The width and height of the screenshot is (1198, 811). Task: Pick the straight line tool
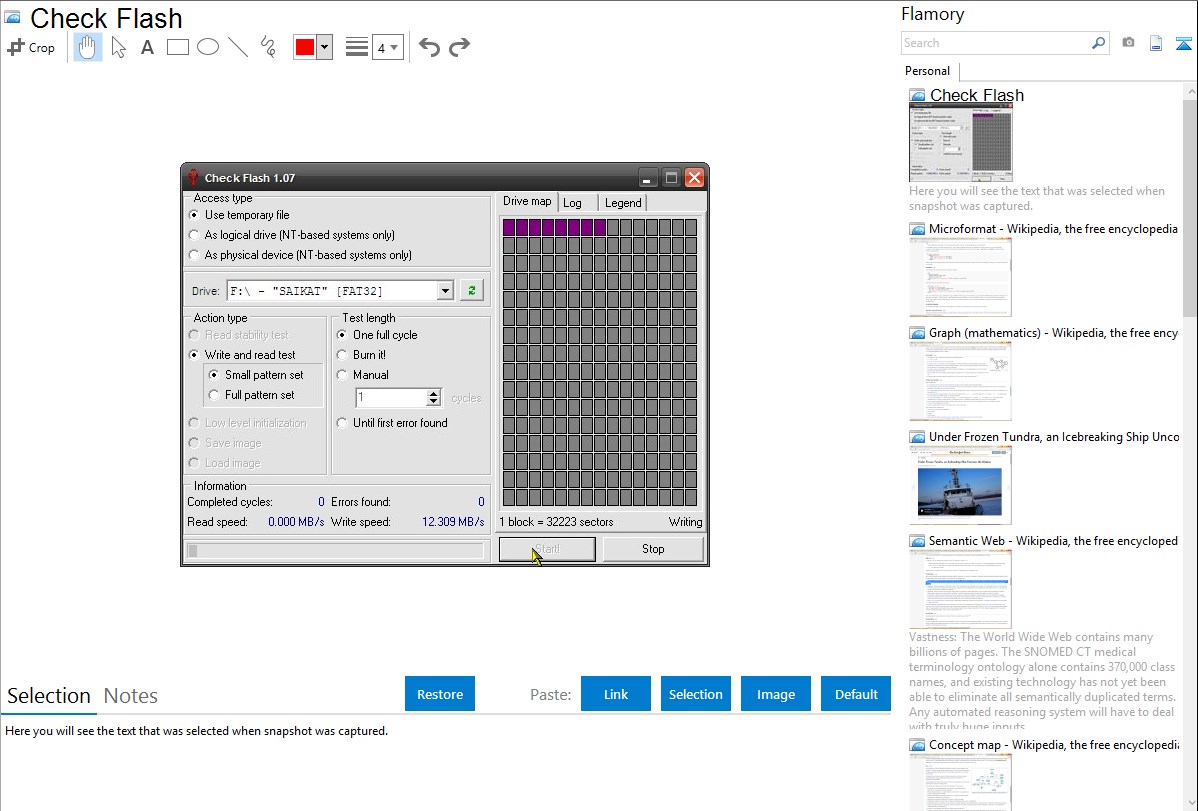tap(238, 47)
